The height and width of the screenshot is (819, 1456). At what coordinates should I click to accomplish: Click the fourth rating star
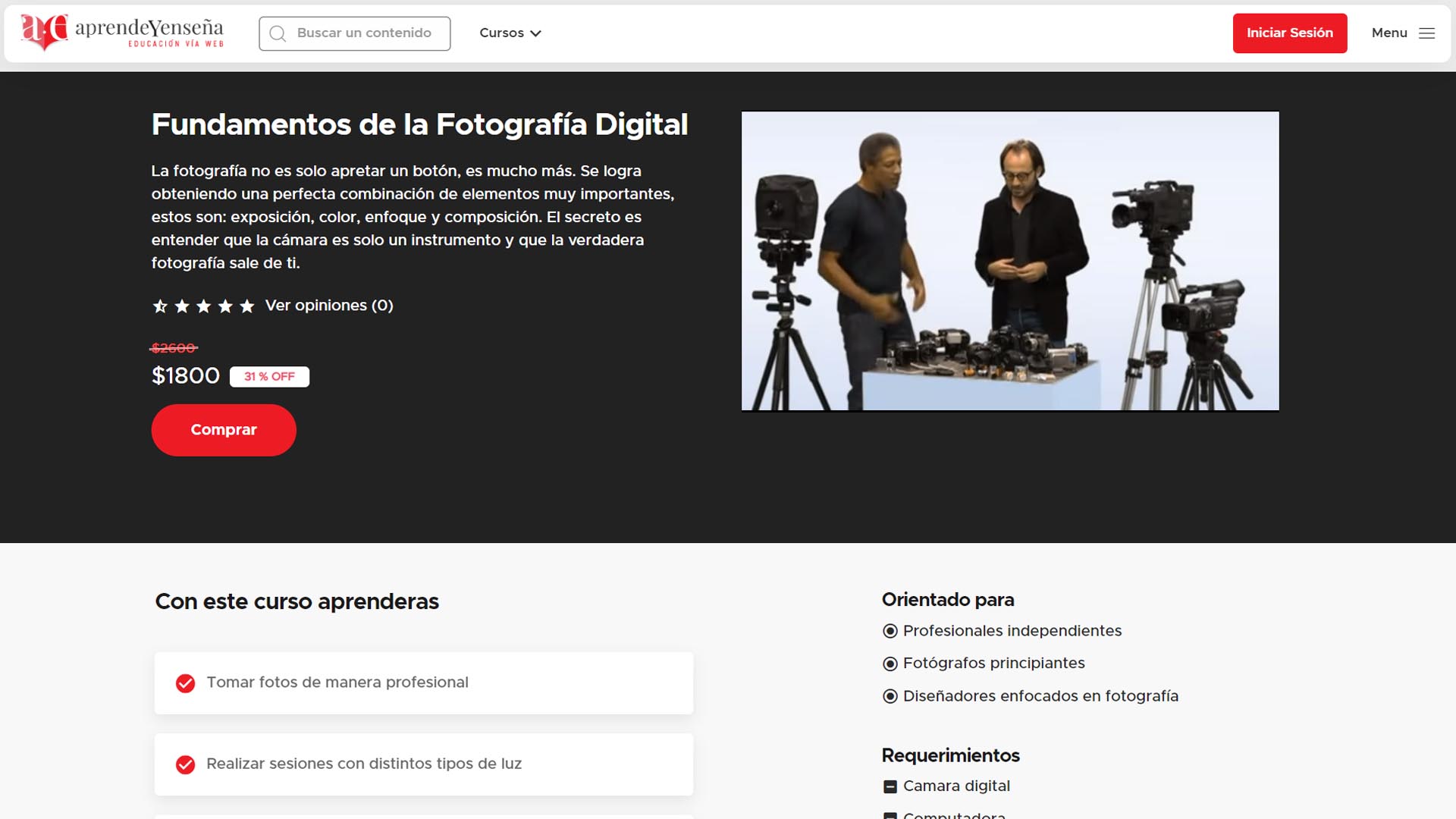coord(225,306)
